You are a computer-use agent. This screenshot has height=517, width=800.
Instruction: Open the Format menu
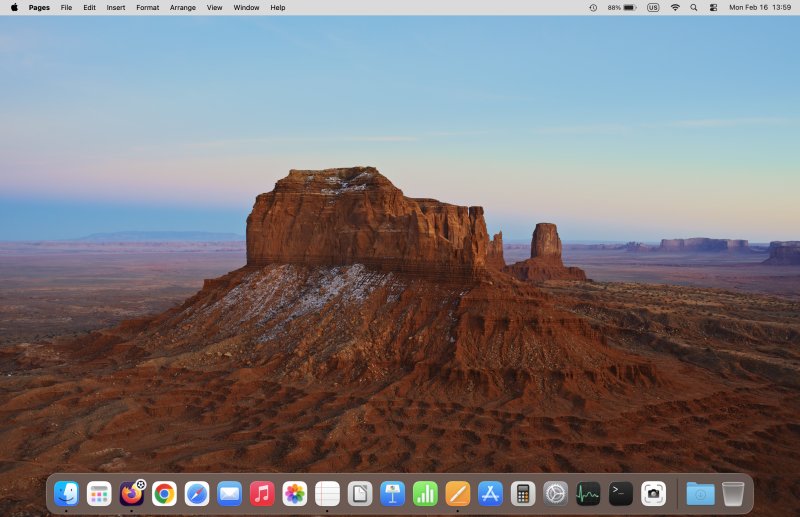[147, 7]
